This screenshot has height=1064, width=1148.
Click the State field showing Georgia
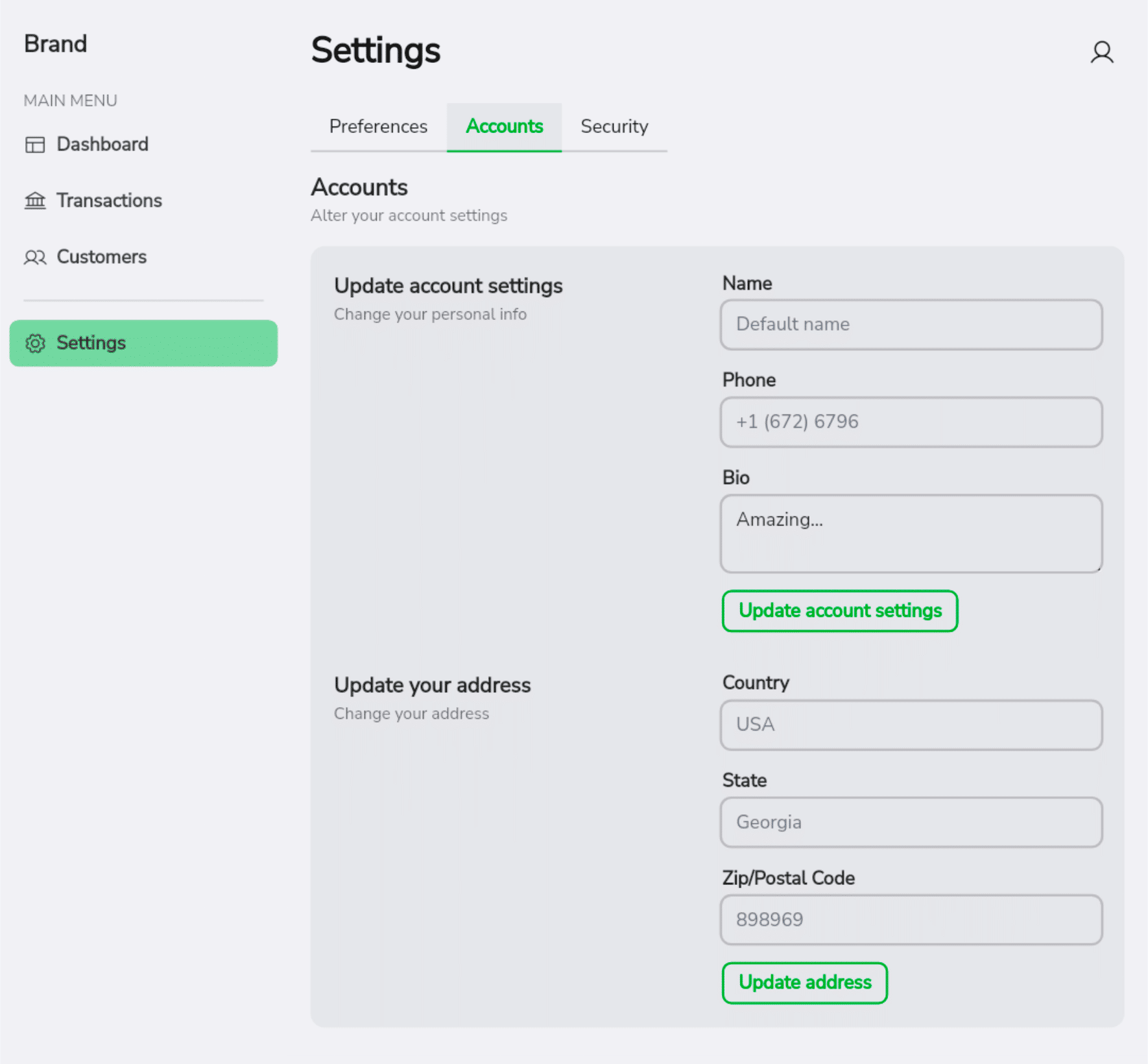click(x=911, y=822)
